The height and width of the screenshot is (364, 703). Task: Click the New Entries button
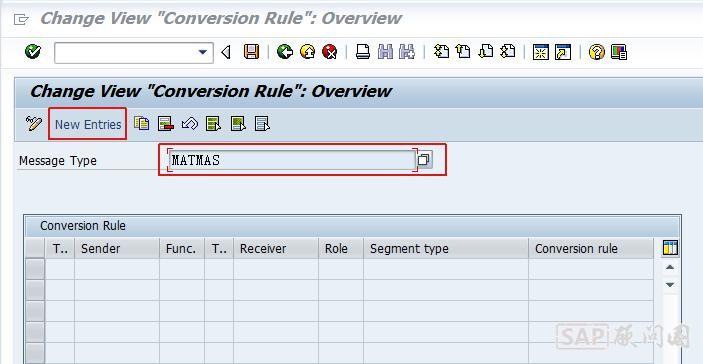[88, 124]
